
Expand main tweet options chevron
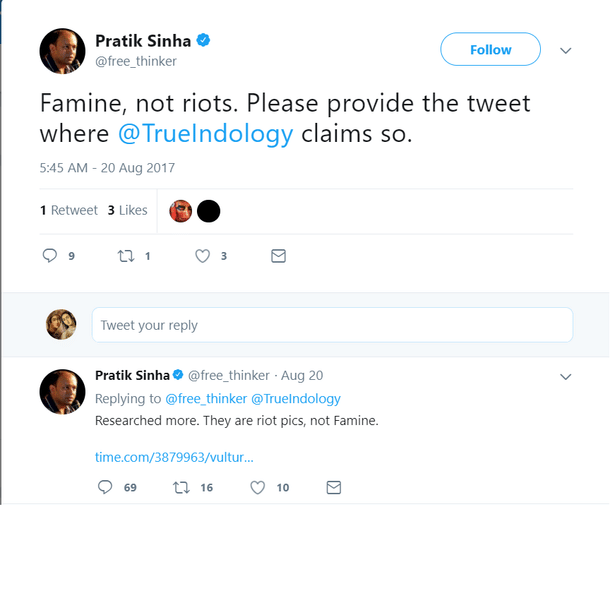[x=565, y=50]
